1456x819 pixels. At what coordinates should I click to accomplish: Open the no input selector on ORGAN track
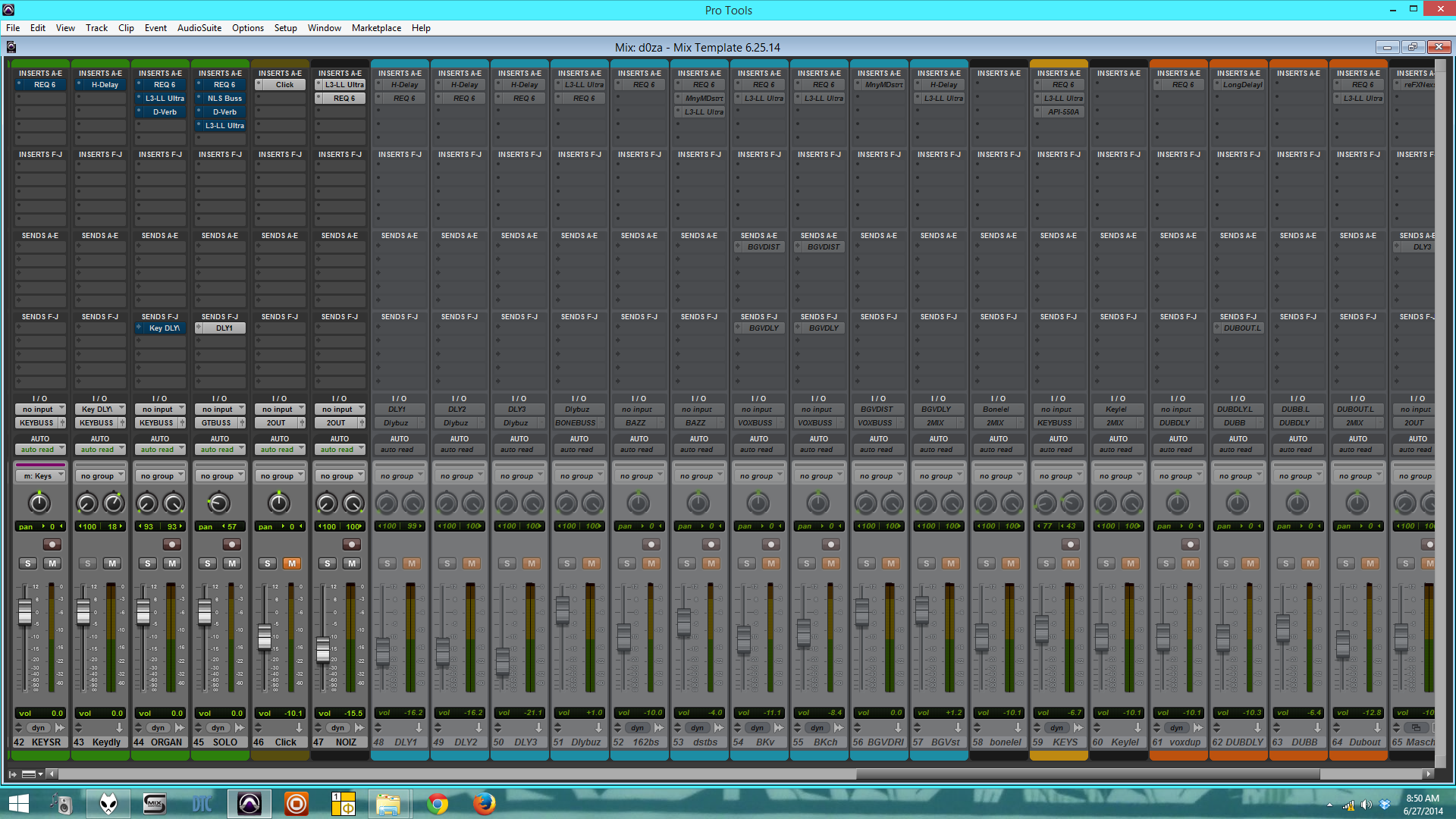pyautogui.click(x=159, y=409)
